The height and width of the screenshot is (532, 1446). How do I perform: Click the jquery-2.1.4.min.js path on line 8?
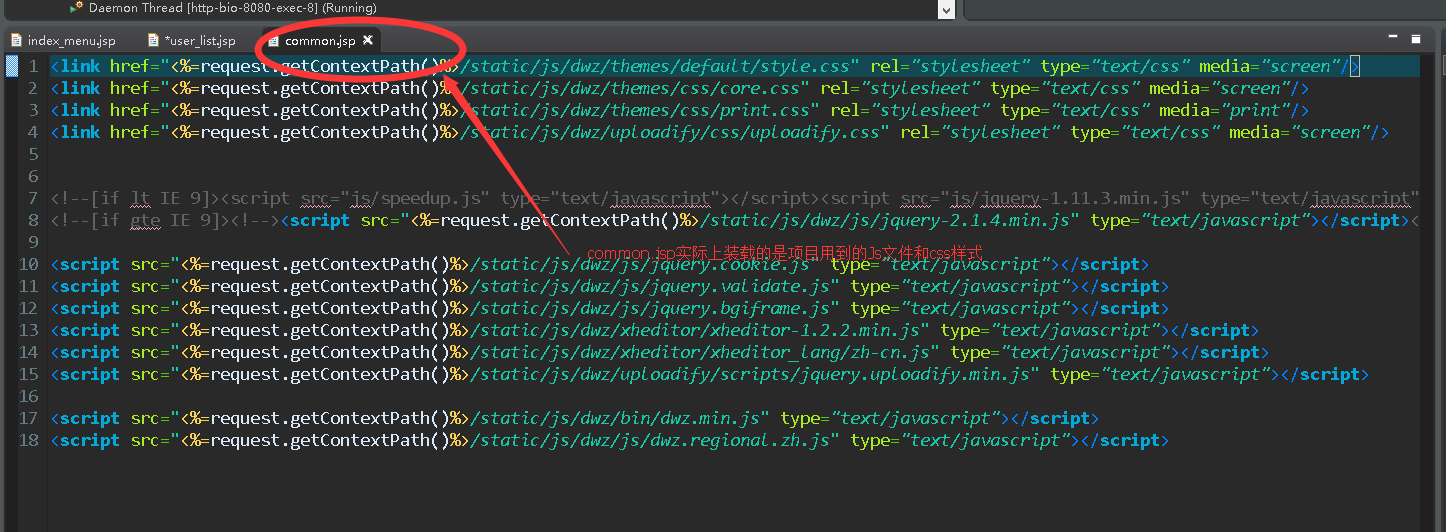pyautogui.click(x=885, y=220)
